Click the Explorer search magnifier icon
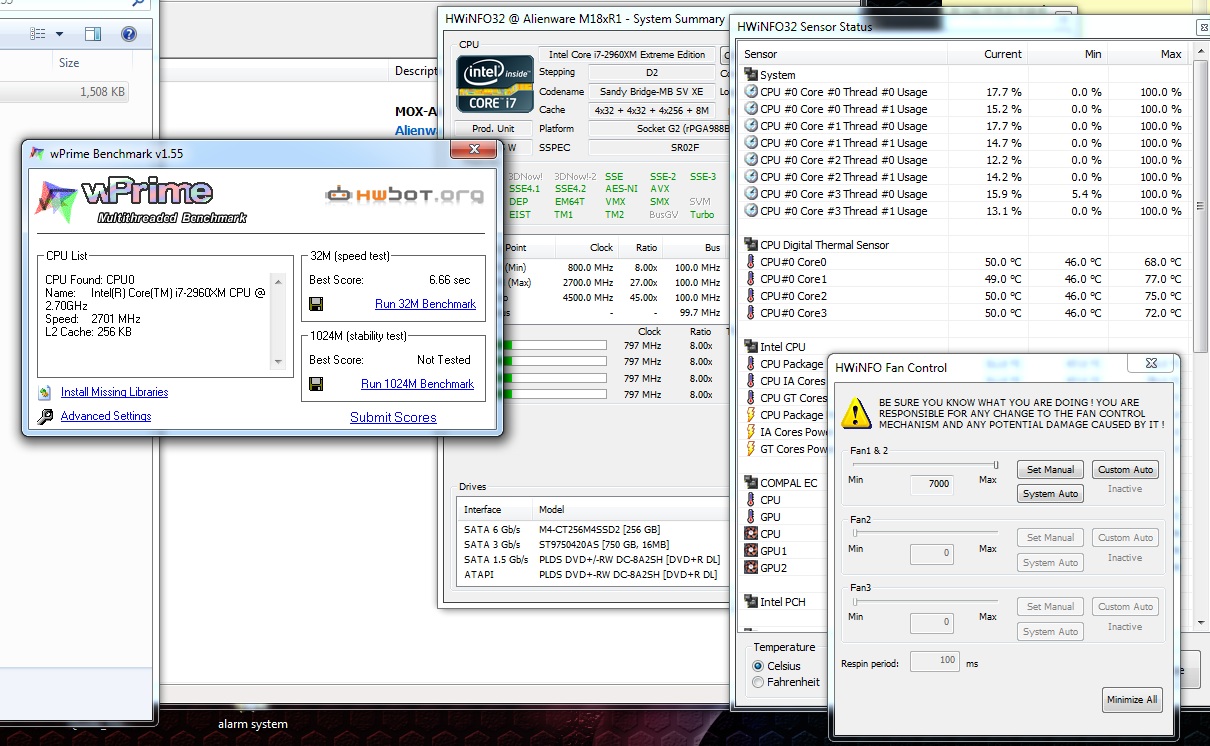1210x746 pixels. [x=138, y=4]
